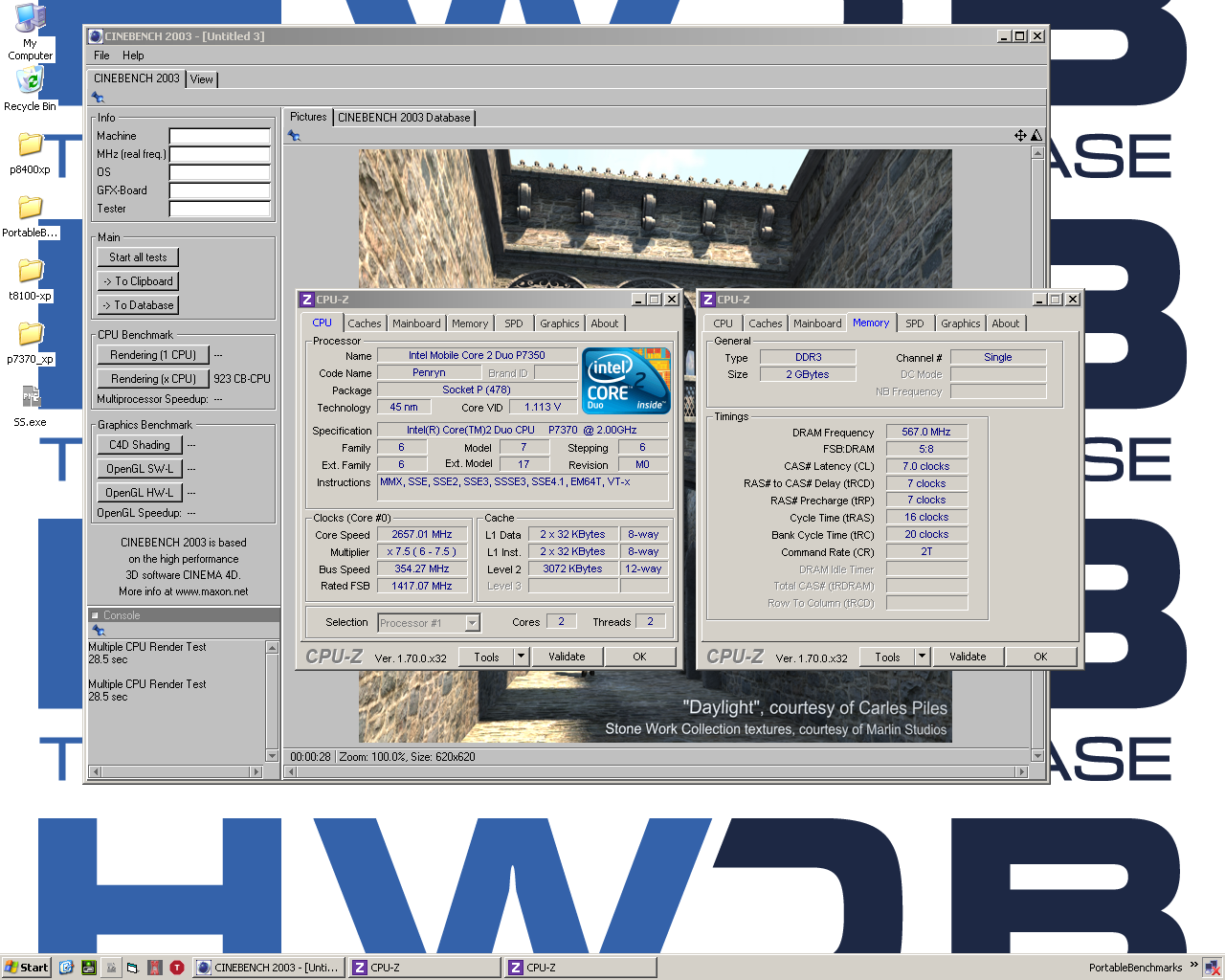1225x980 pixels.
Task: Click the To Clipboard button
Action: [x=138, y=281]
